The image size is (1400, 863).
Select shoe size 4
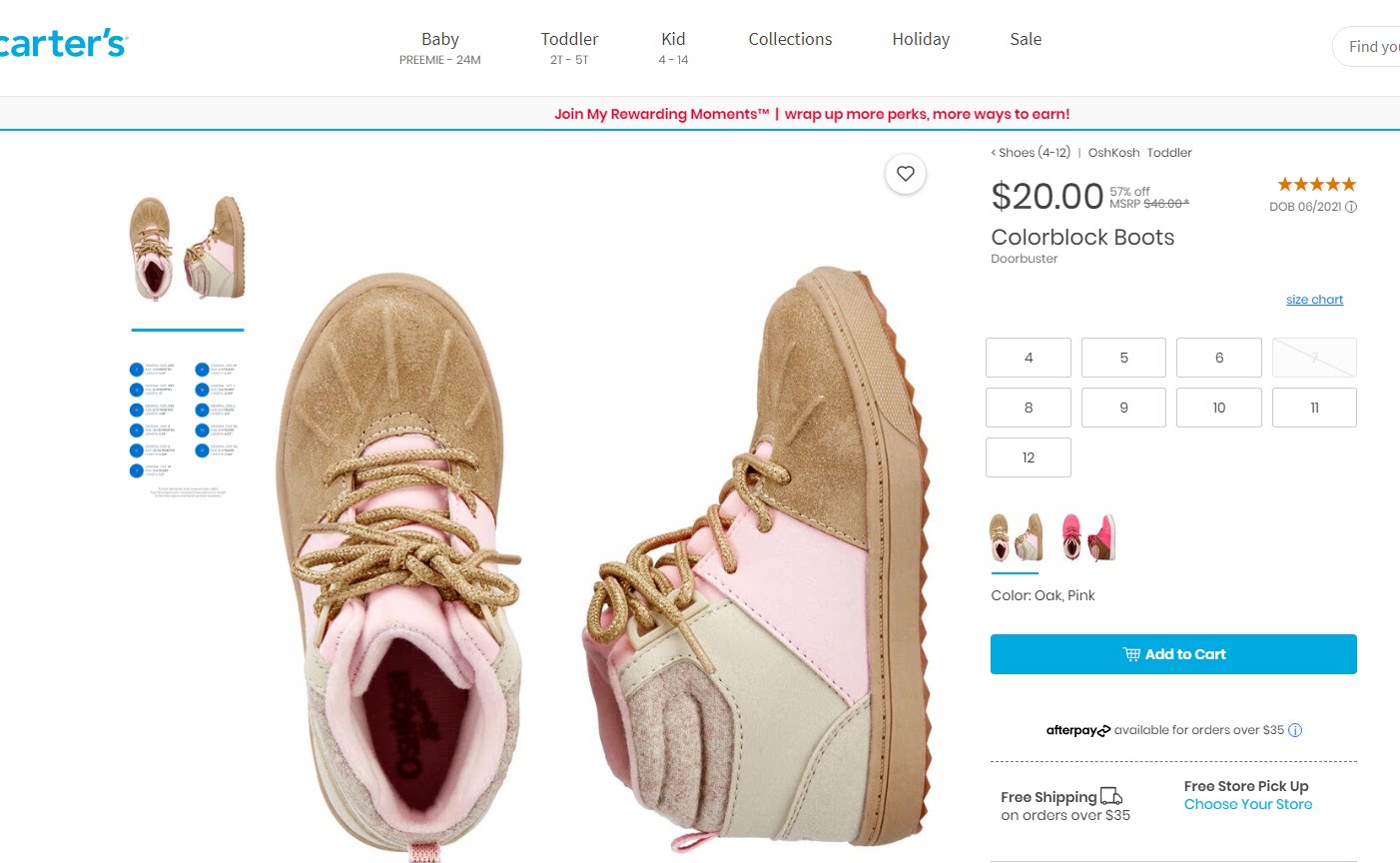tap(1028, 358)
